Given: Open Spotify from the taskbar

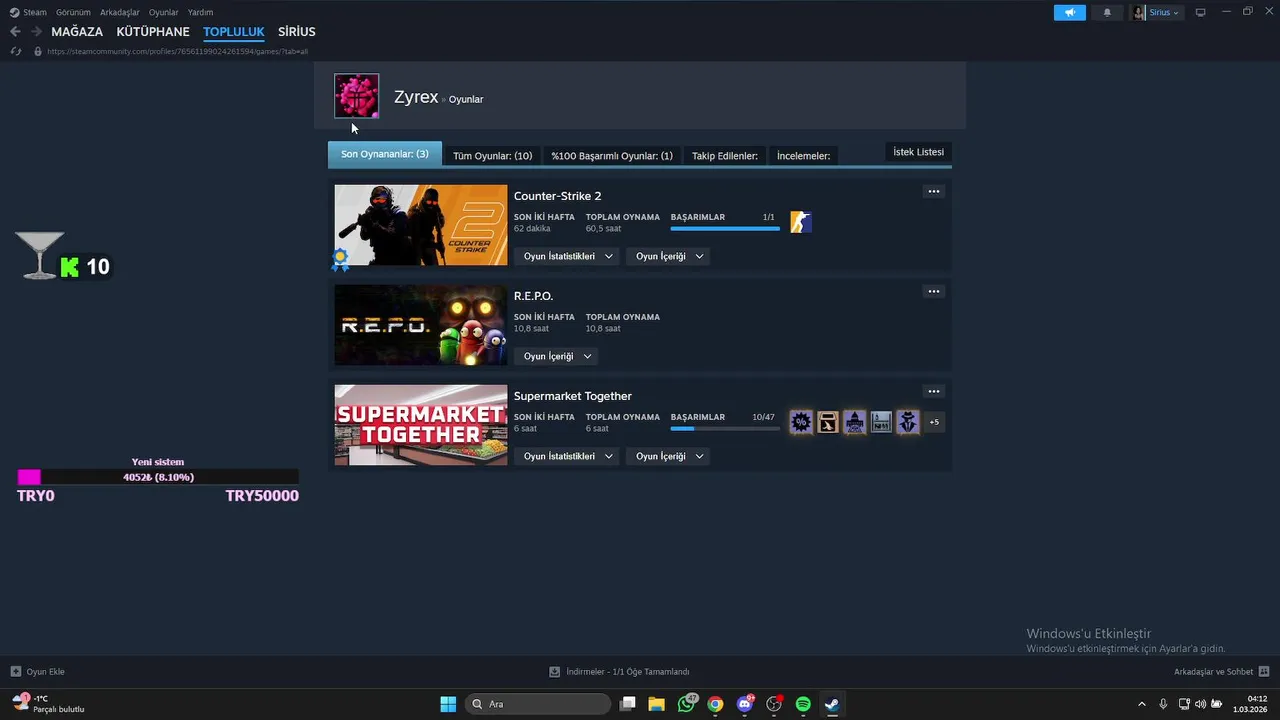Looking at the screenshot, I should coord(803,704).
